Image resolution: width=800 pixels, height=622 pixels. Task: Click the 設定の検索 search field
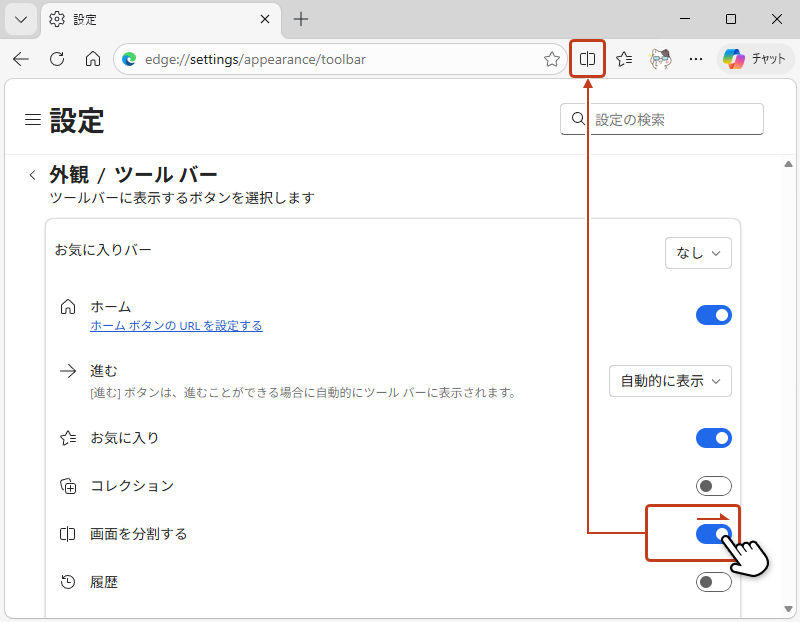672,119
